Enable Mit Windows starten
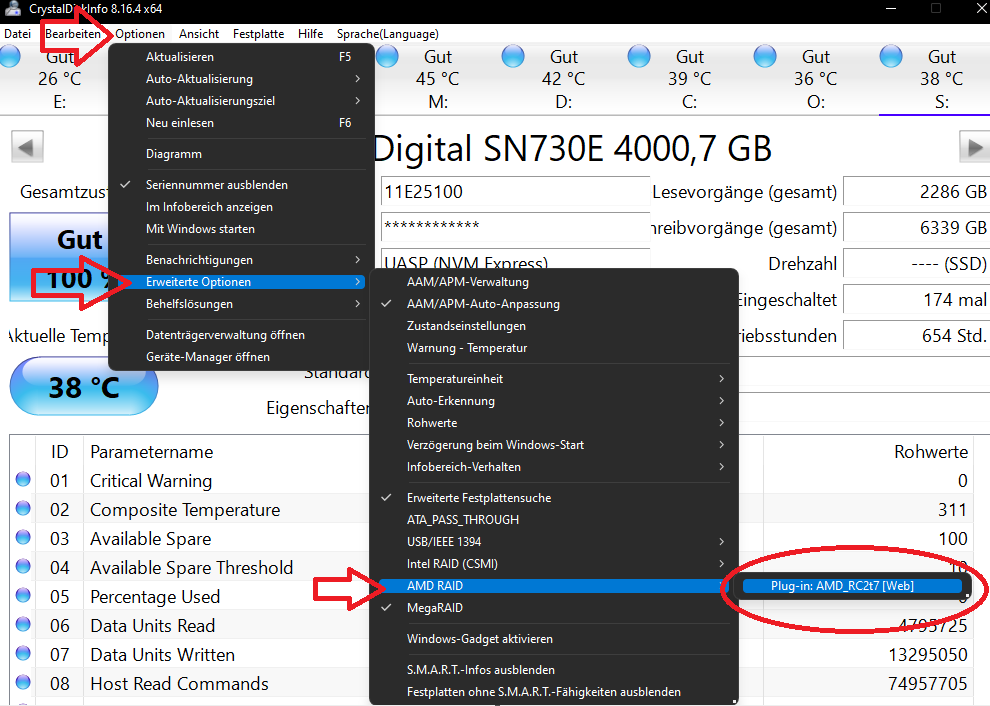 (x=242, y=229)
